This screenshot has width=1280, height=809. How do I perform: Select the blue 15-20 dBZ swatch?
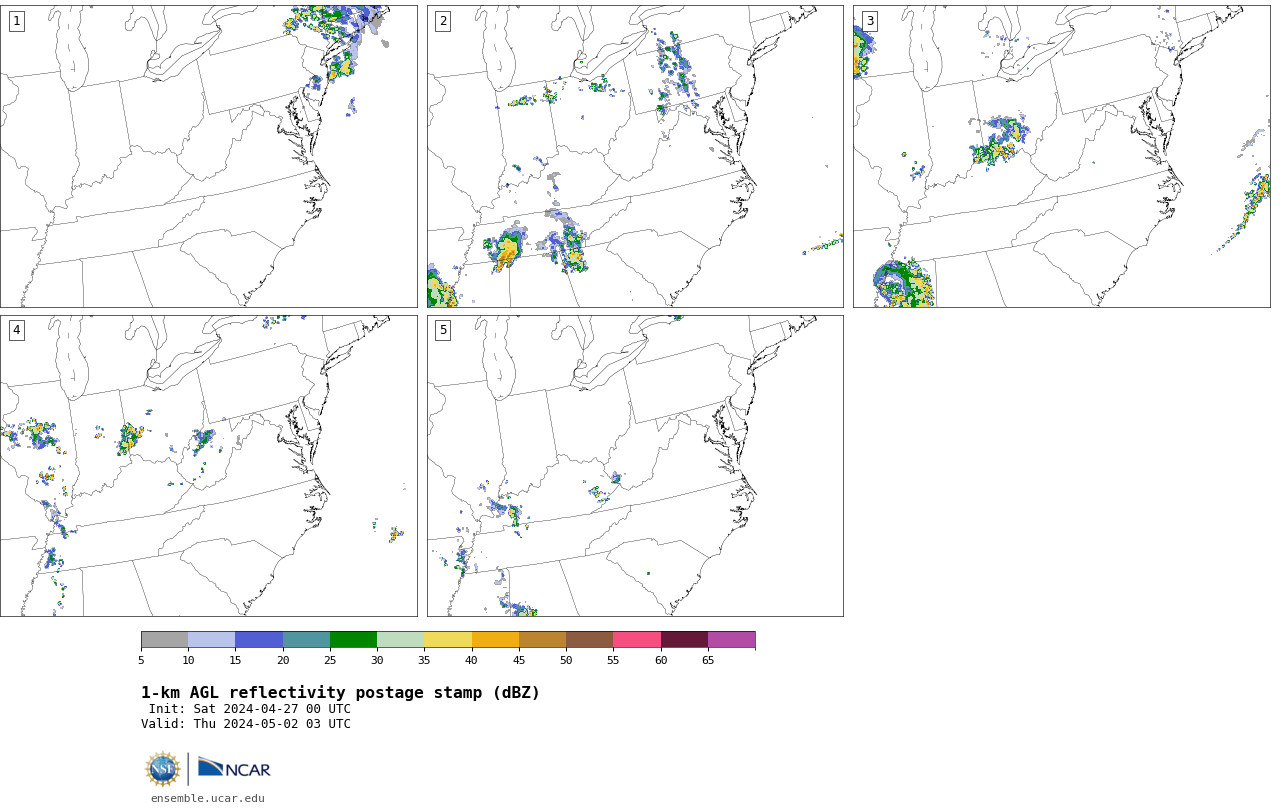click(259, 640)
